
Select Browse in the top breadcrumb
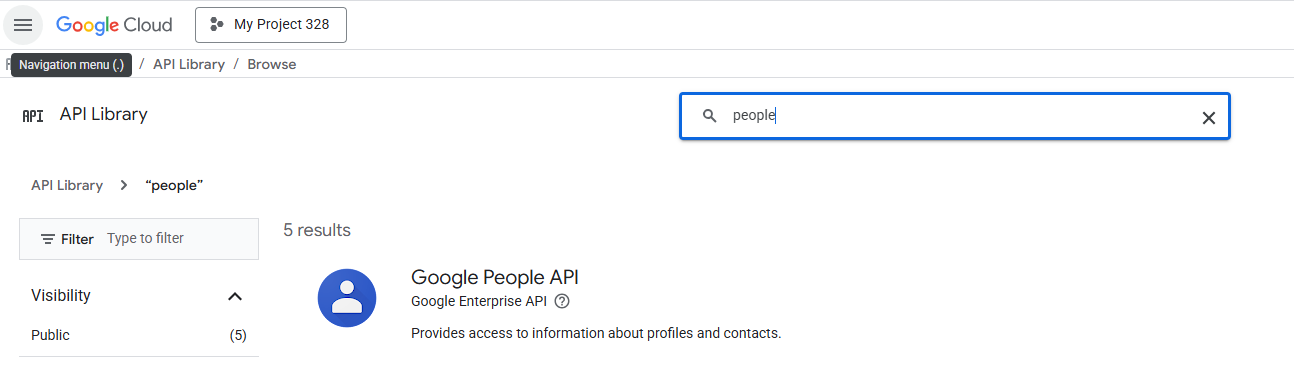(x=272, y=64)
